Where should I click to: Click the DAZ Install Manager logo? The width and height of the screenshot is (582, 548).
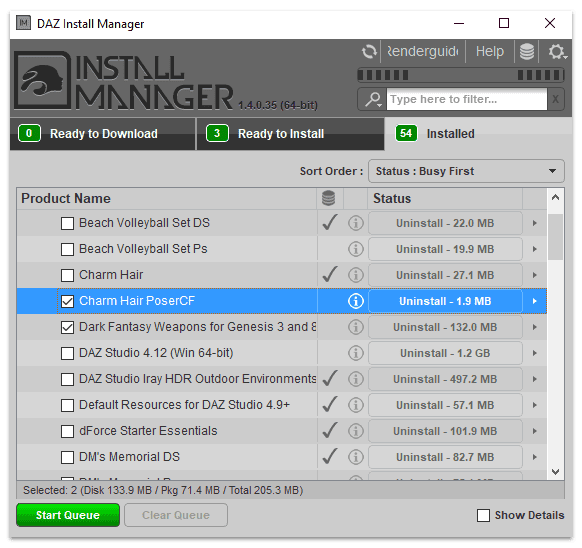(42, 80)
